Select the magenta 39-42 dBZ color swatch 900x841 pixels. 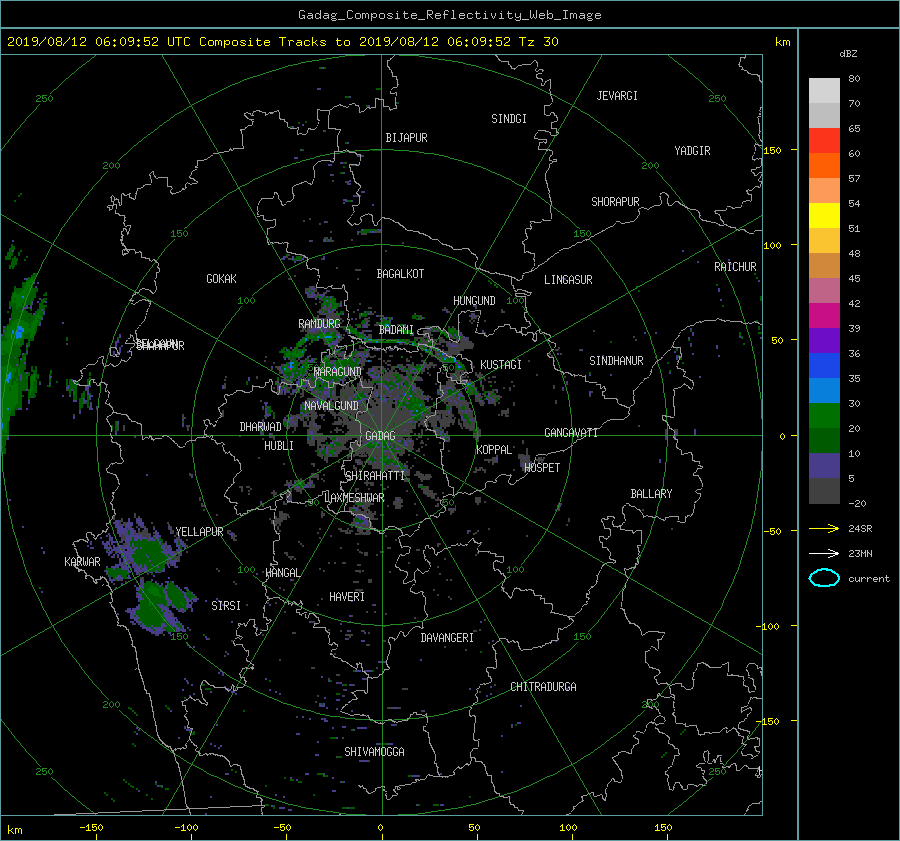coord(824,315)
